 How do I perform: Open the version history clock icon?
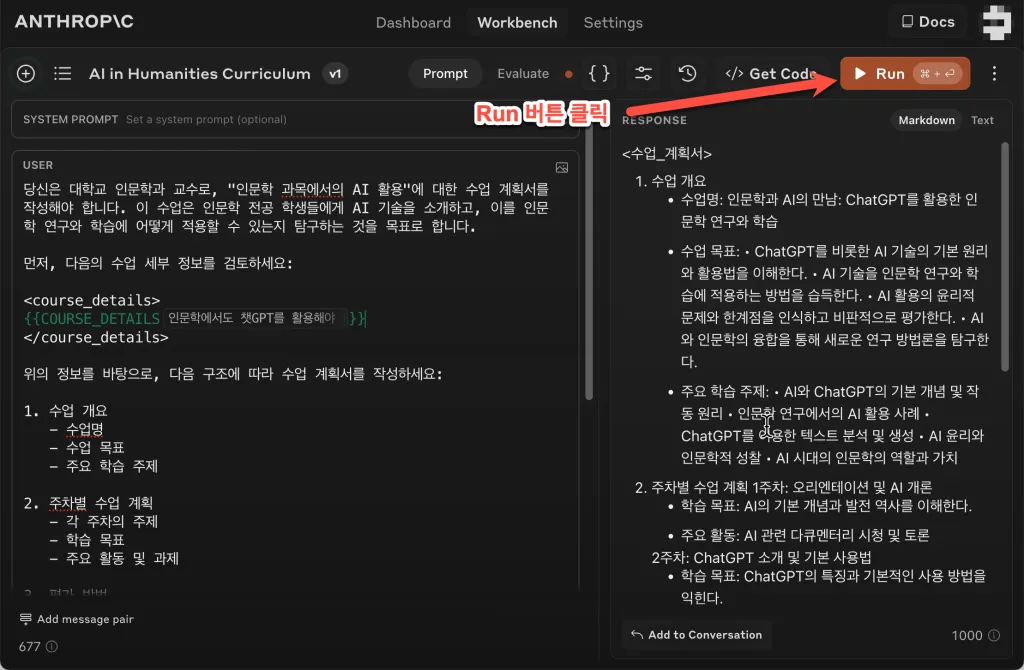click(687, 73)
